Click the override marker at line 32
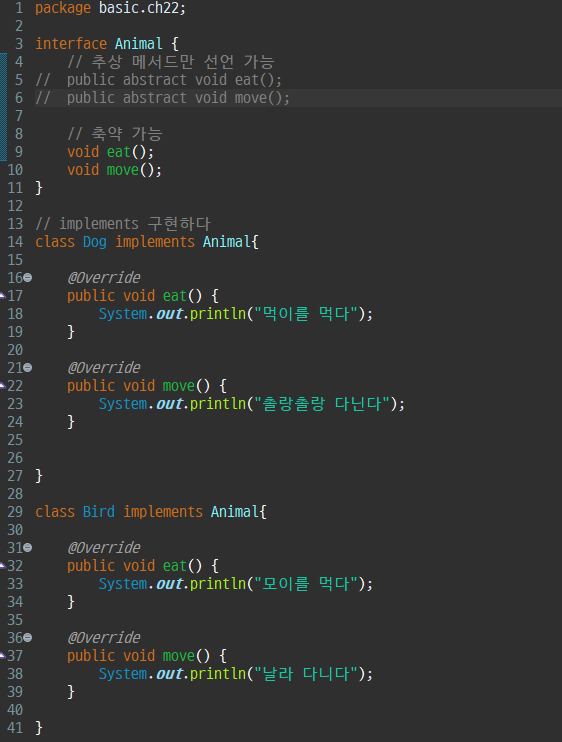 2,566
